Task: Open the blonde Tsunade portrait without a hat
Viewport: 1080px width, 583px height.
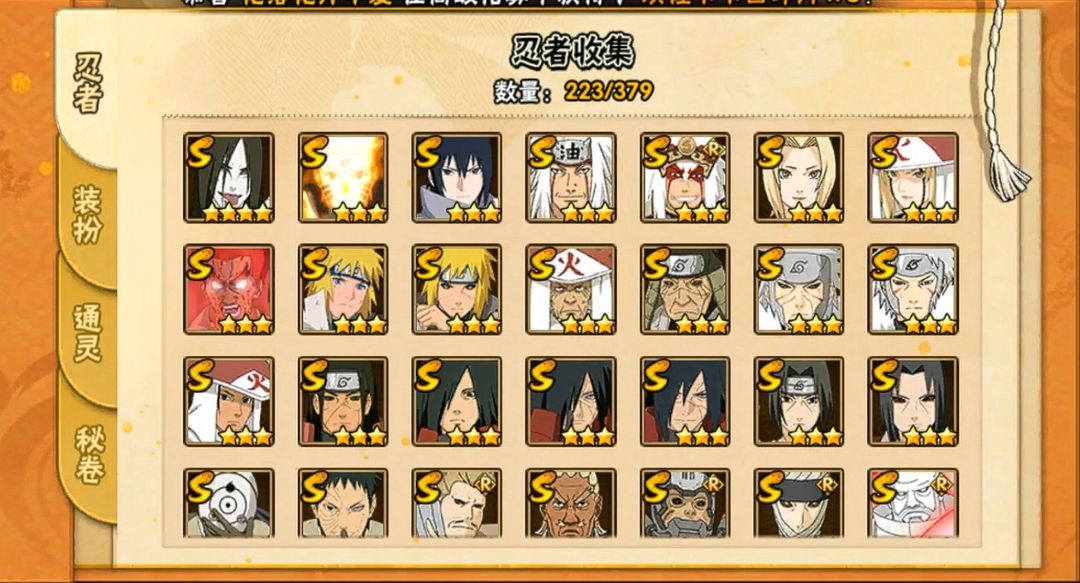Action: [x=799, y=178]
